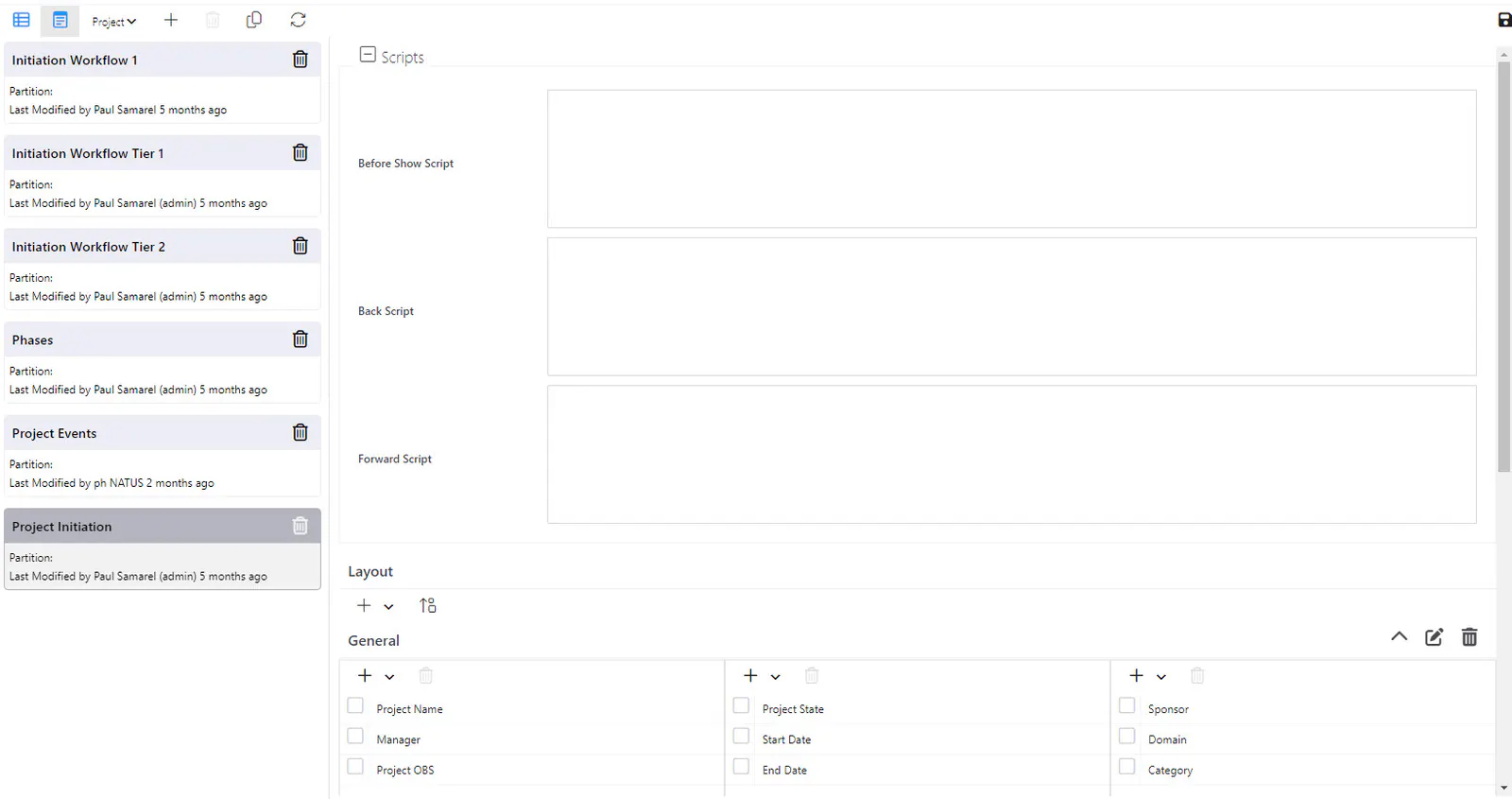Check the Project OBS checkbox
Image resolution: width=1512 pixels, height=799 pixels.
point(355,766)
